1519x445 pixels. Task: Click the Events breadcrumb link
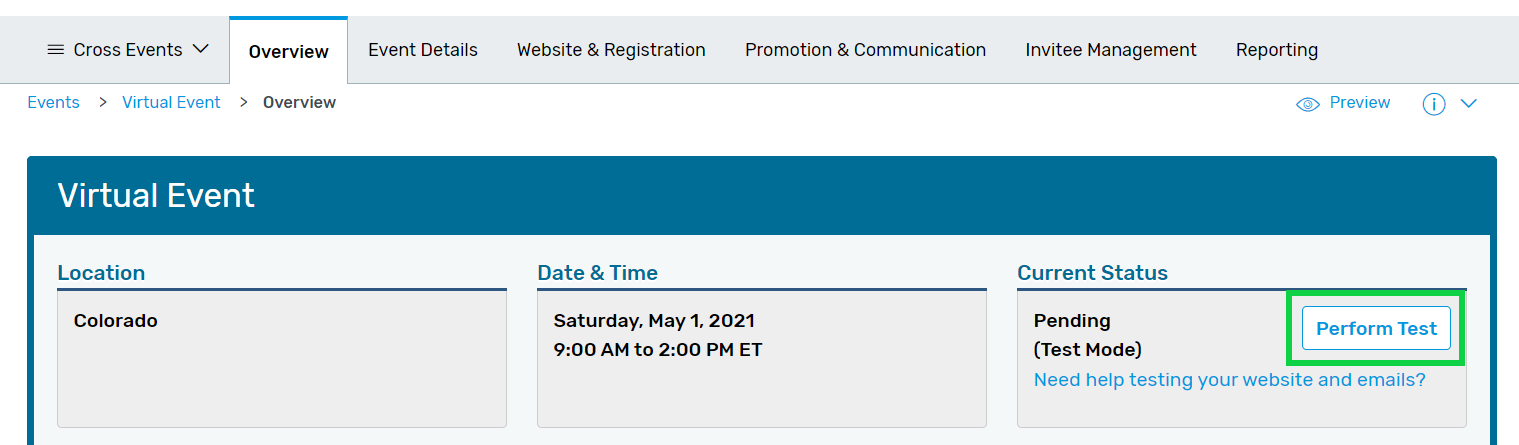(53, 103)
